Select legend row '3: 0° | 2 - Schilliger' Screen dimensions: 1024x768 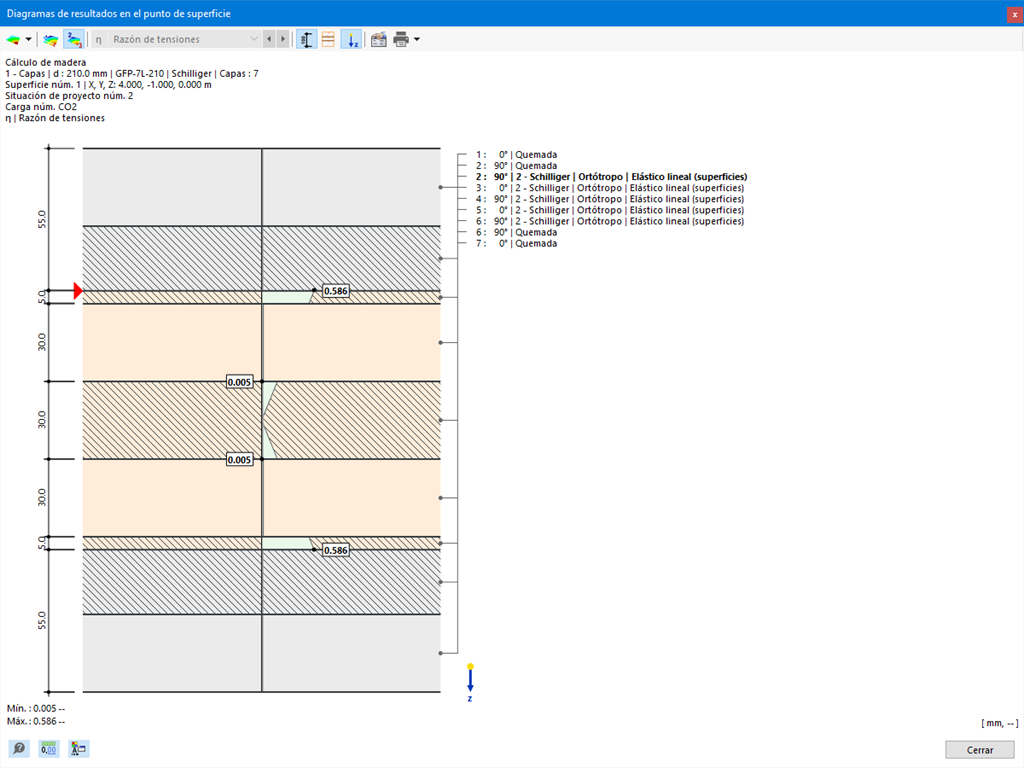(610, 188)
